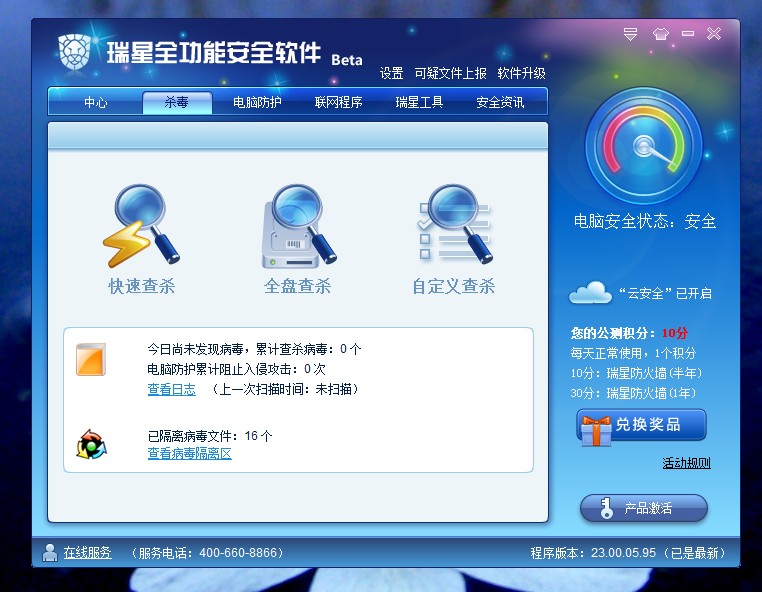Open the 查看病毒隔离区 quarantine link
The height and width of the screenshot is (592, 762).
[x=190, y=453]
